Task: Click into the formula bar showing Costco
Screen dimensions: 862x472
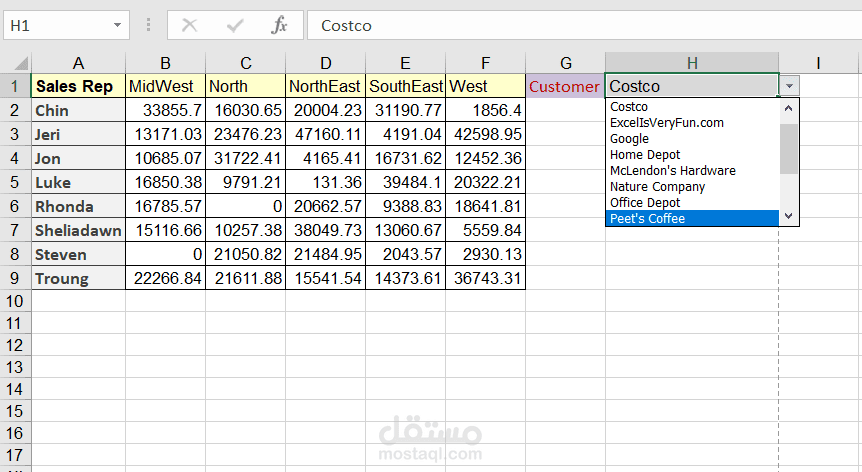Action: pos(580,25)
